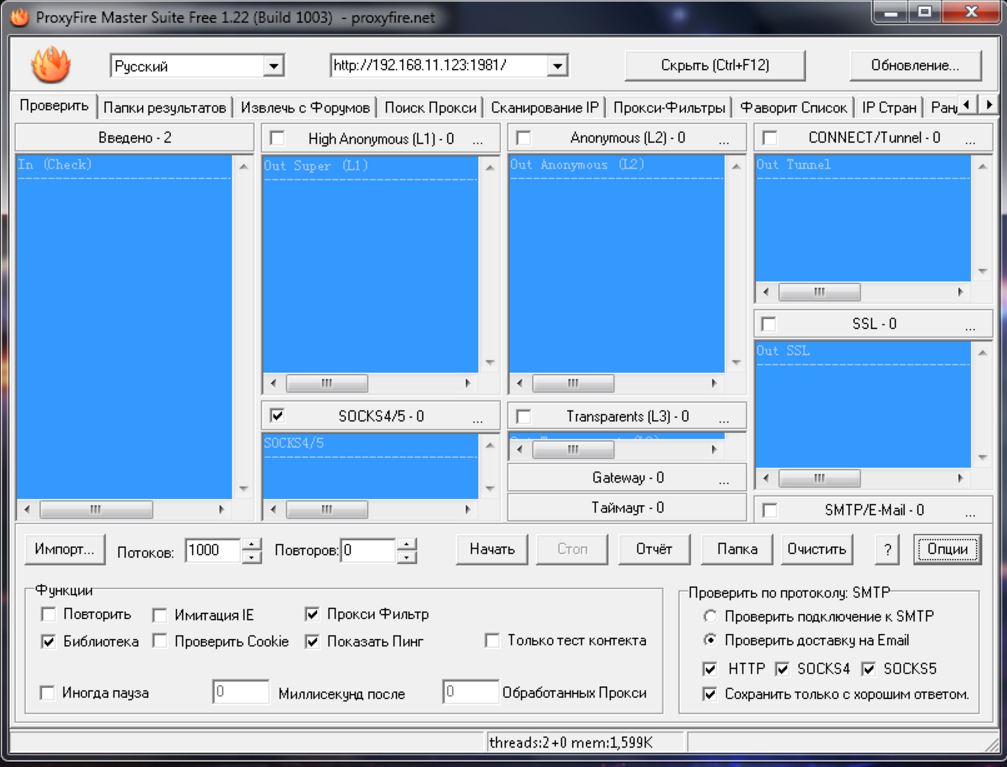The width and height of the screenshot is (1007, 767).
Task: Switch to the IP Стран tab
Action: pyautogui.click(x=889, y=108)
